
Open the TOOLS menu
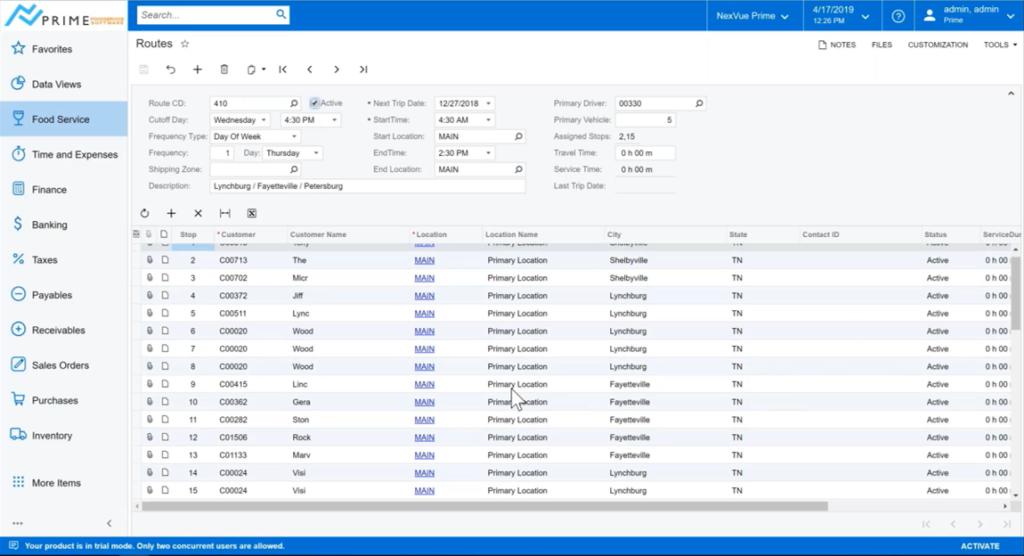(x=1000, y=45)
